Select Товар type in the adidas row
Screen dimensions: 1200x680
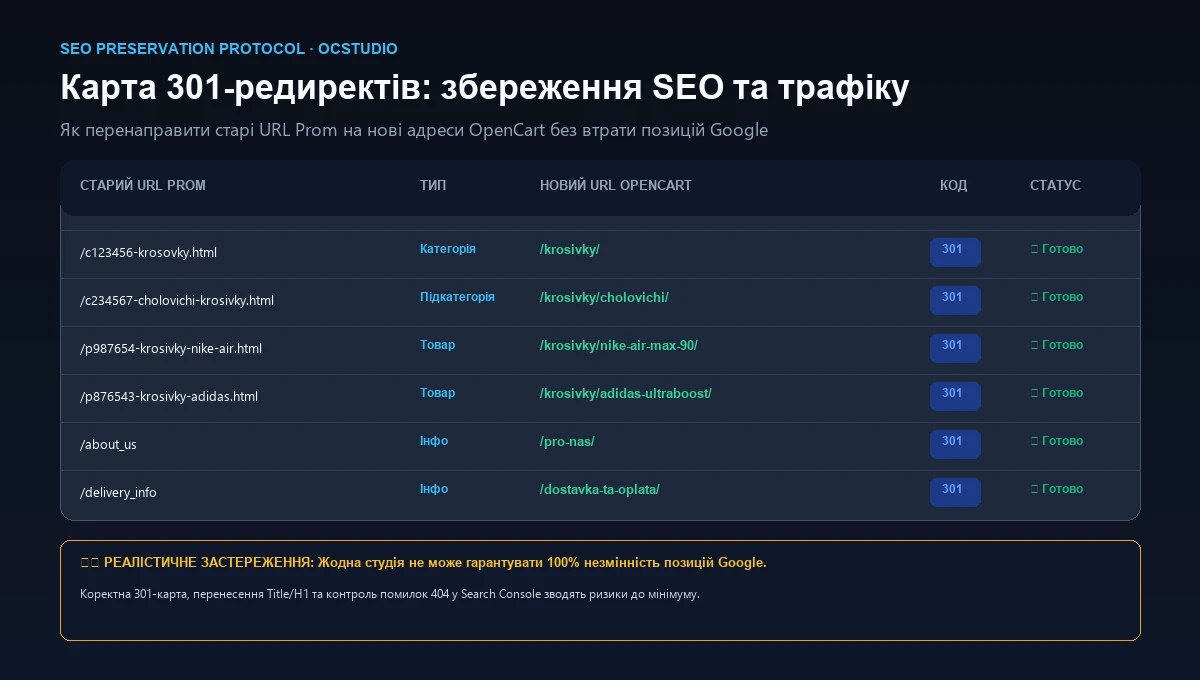(437, 393)
